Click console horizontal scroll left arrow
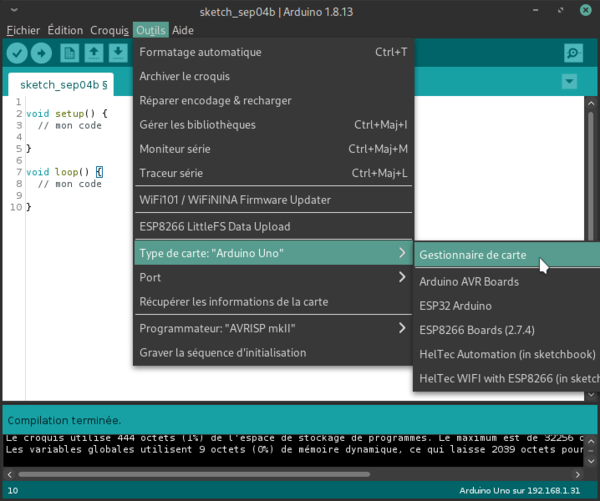The image size is (600, 501). (x=10, y=475)
